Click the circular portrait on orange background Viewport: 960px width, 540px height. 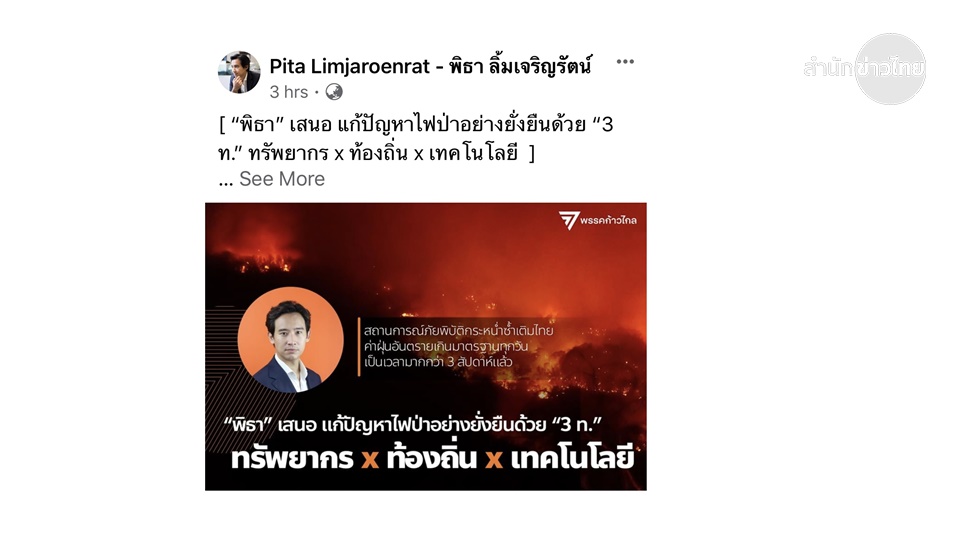291,340
